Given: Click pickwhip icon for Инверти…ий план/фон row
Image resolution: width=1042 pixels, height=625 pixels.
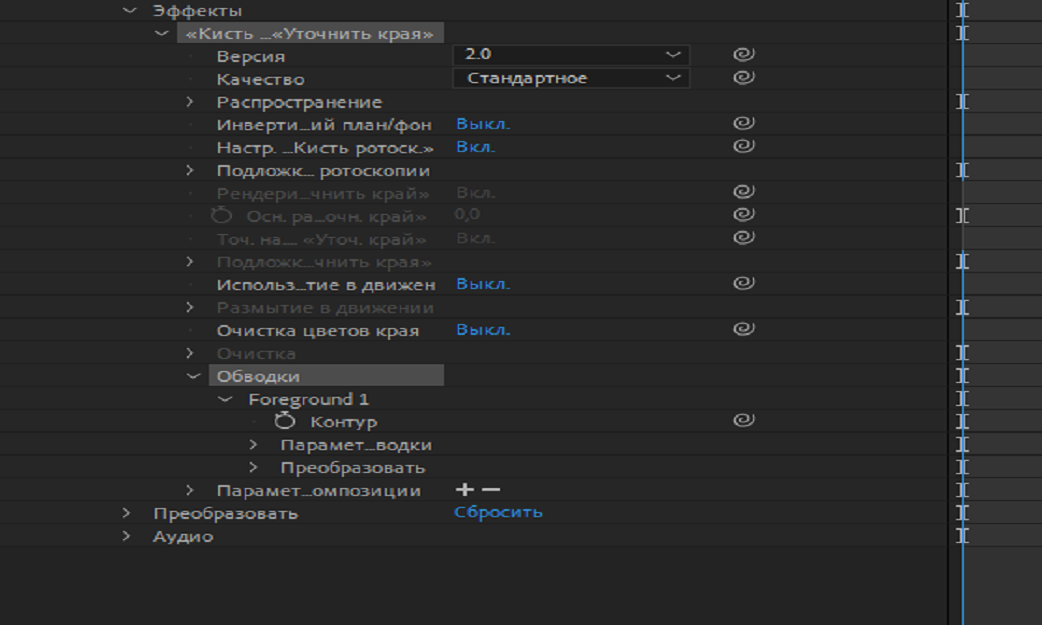Looking at the screenshot, I should [743, 124].
